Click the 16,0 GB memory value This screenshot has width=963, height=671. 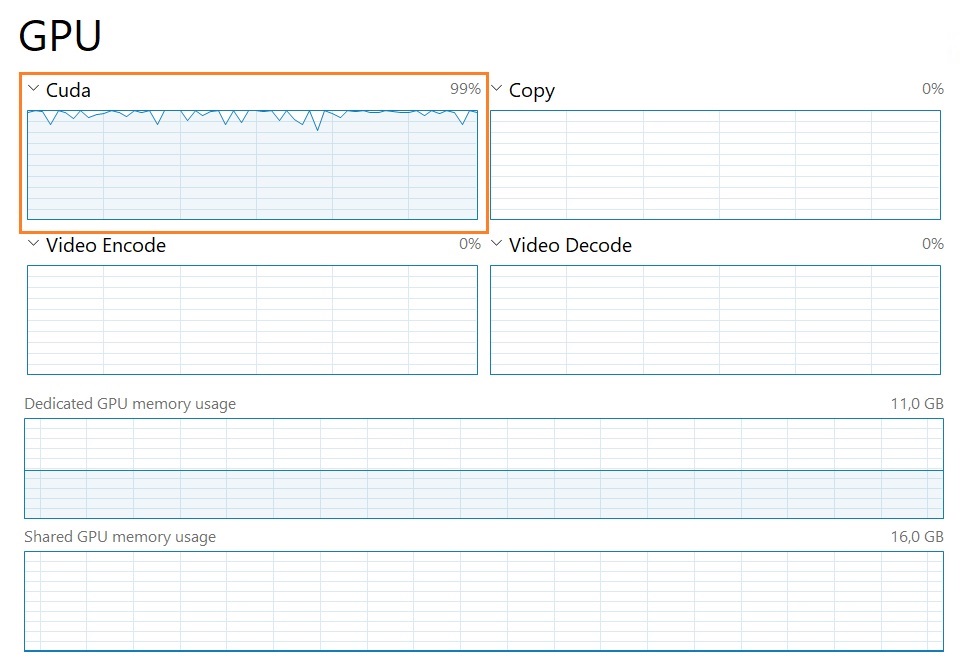click(917, 537)
